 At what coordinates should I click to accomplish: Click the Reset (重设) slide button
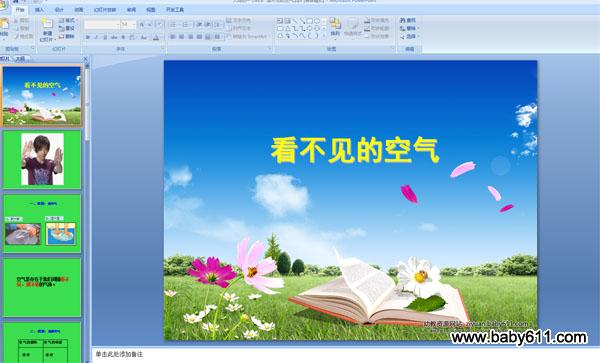pos(67,28)
